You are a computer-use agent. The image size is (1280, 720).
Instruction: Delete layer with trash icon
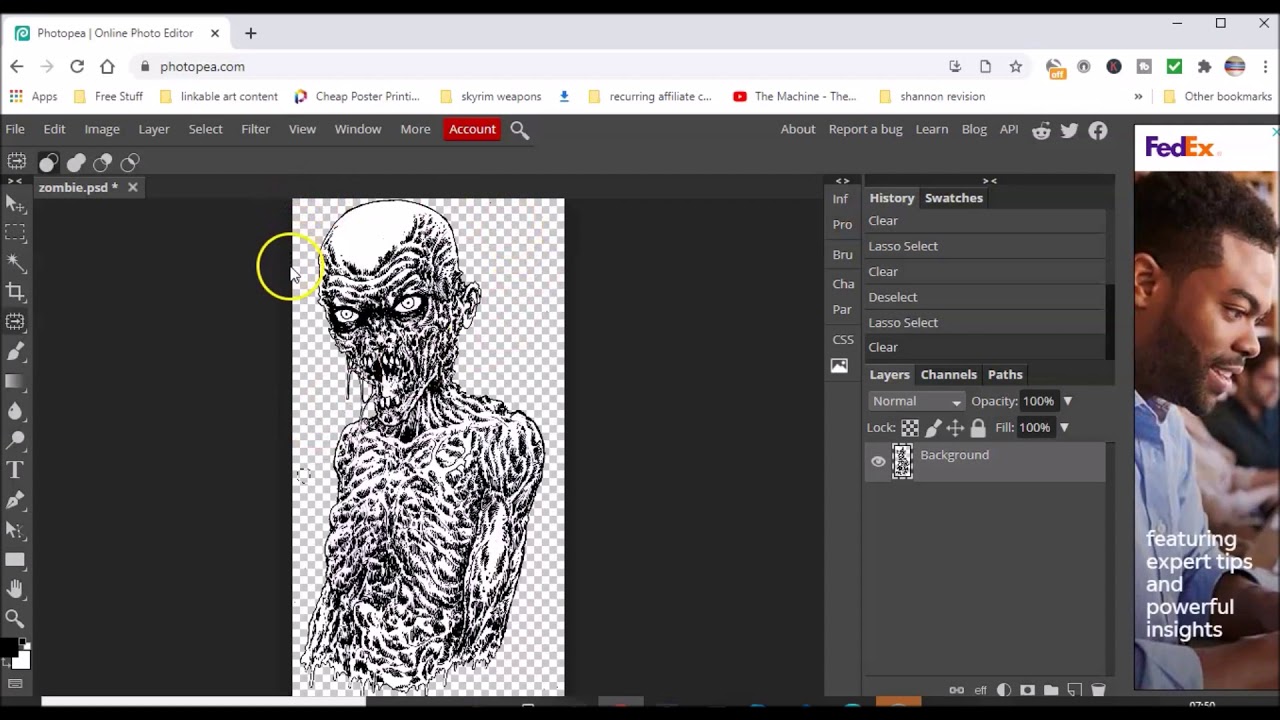click(1098, 690)
